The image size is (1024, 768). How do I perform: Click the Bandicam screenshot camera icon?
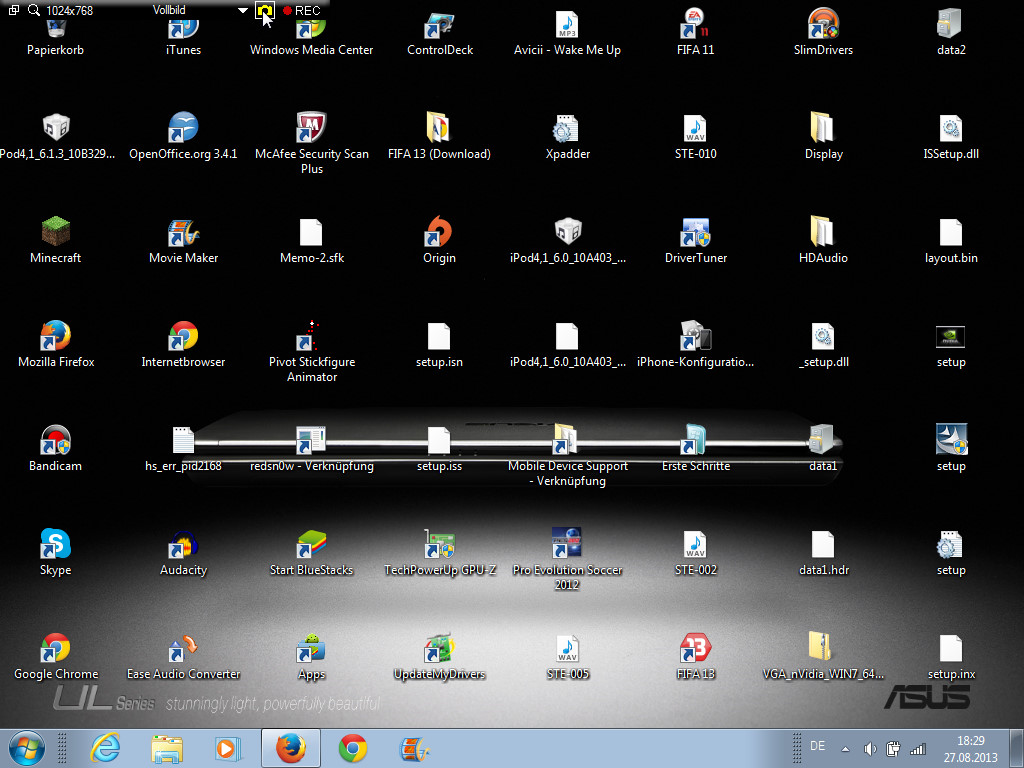[x=264, y=10]
